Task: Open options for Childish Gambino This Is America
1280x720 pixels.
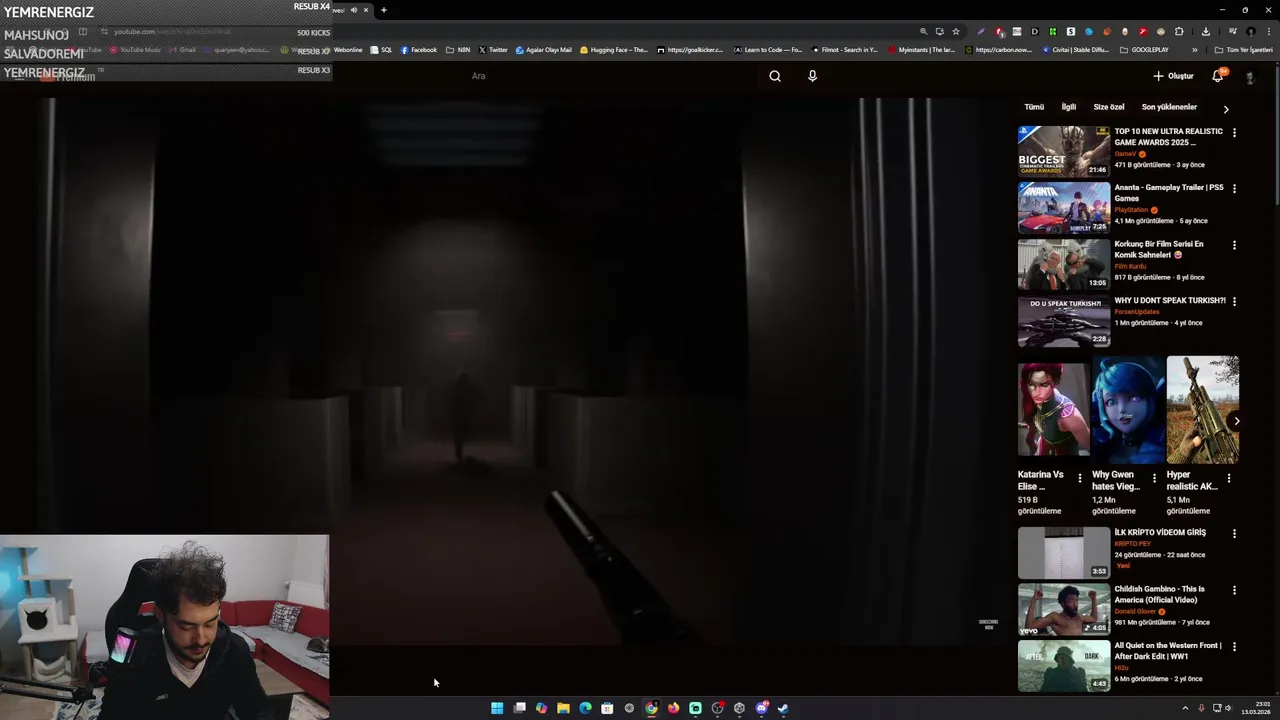Action: click(x=1234, y=590)
